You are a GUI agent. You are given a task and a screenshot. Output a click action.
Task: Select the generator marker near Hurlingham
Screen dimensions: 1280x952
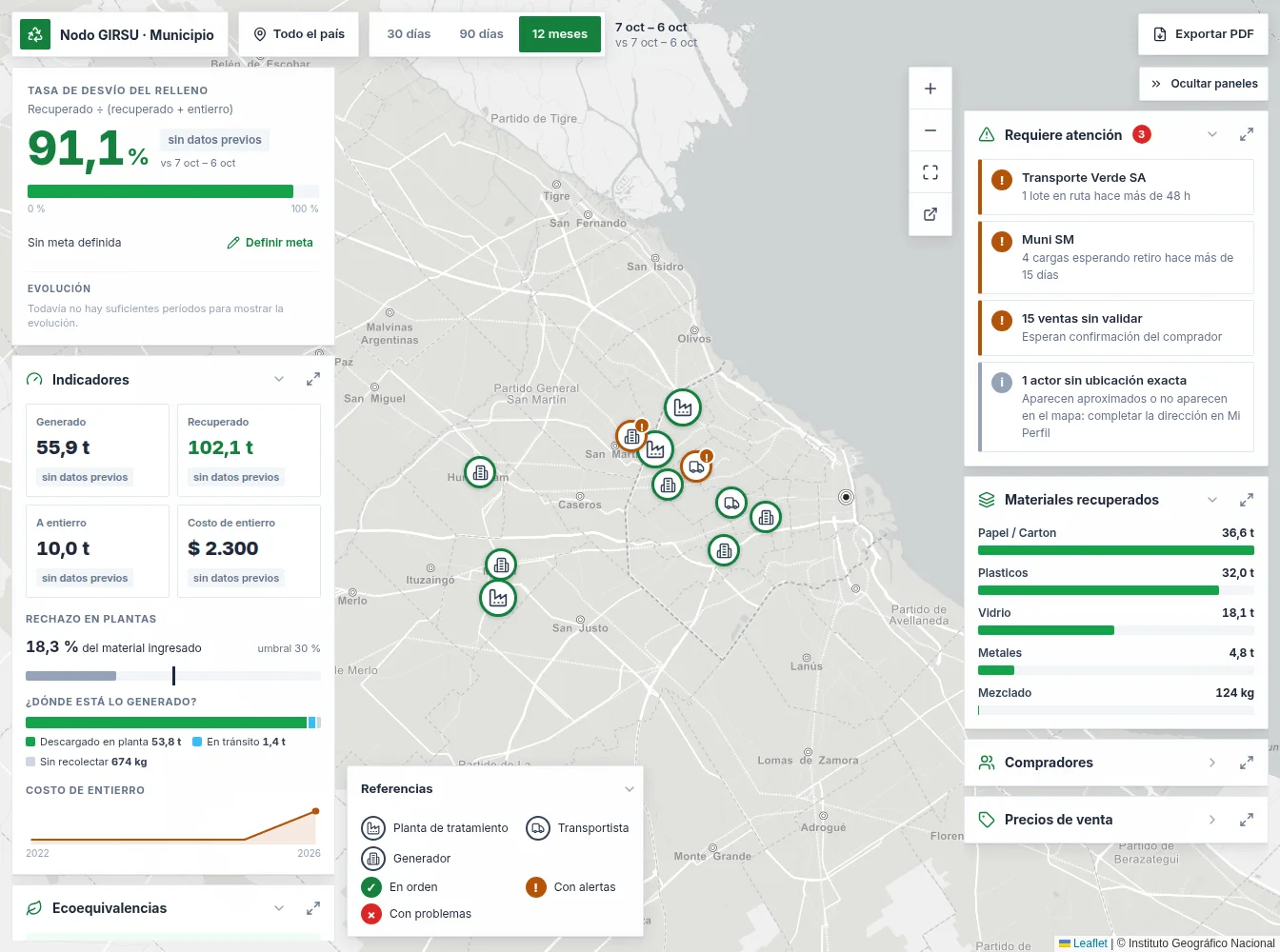point(480,472)
